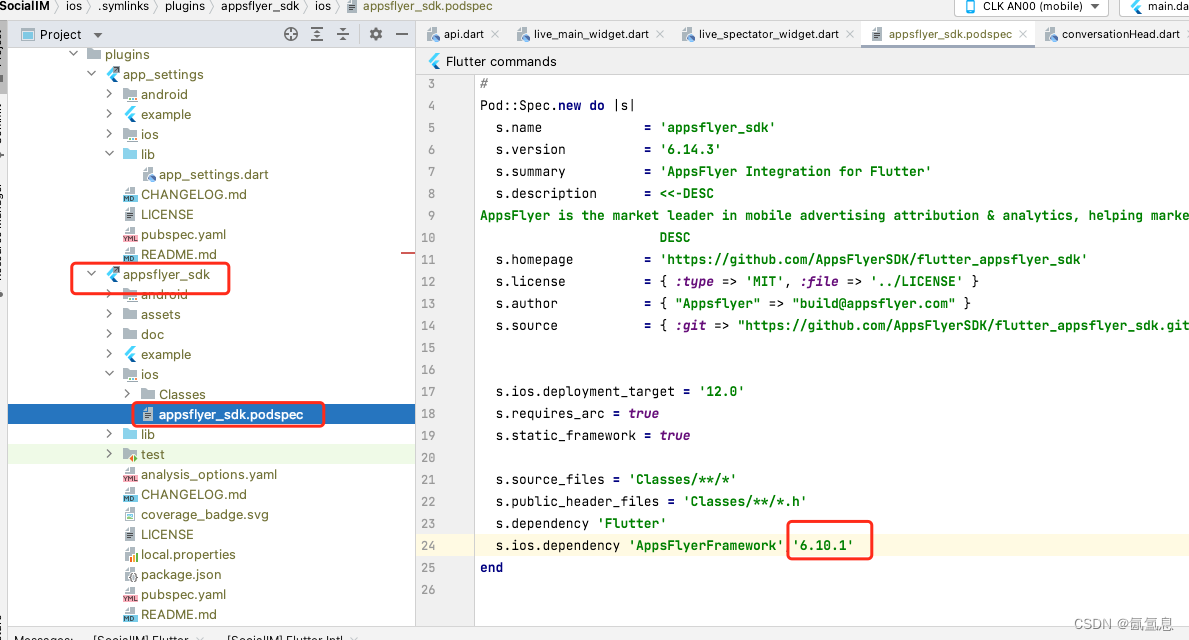
Task: Click the .symlinks breadcrumb
Action: (123, 6)
